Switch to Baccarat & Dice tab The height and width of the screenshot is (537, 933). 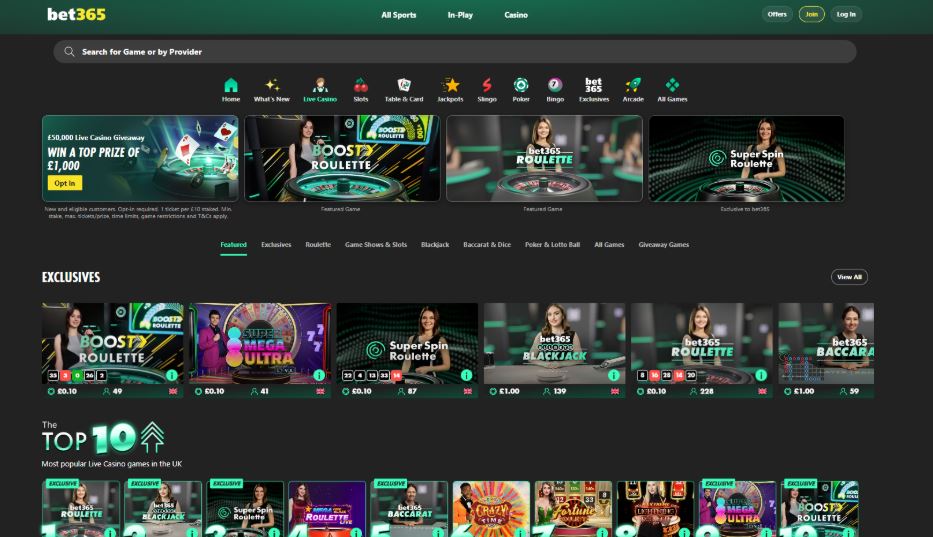click(487, 245)
